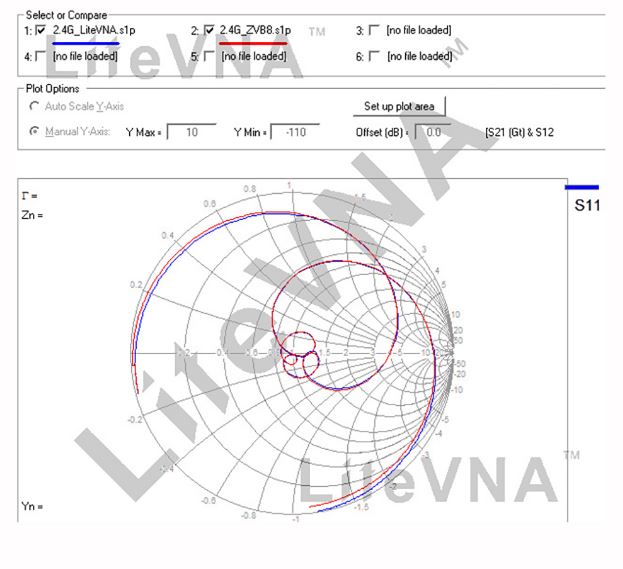Click the [S21 (Gt) & S12 label
The image size is (623, 569).
519,132
